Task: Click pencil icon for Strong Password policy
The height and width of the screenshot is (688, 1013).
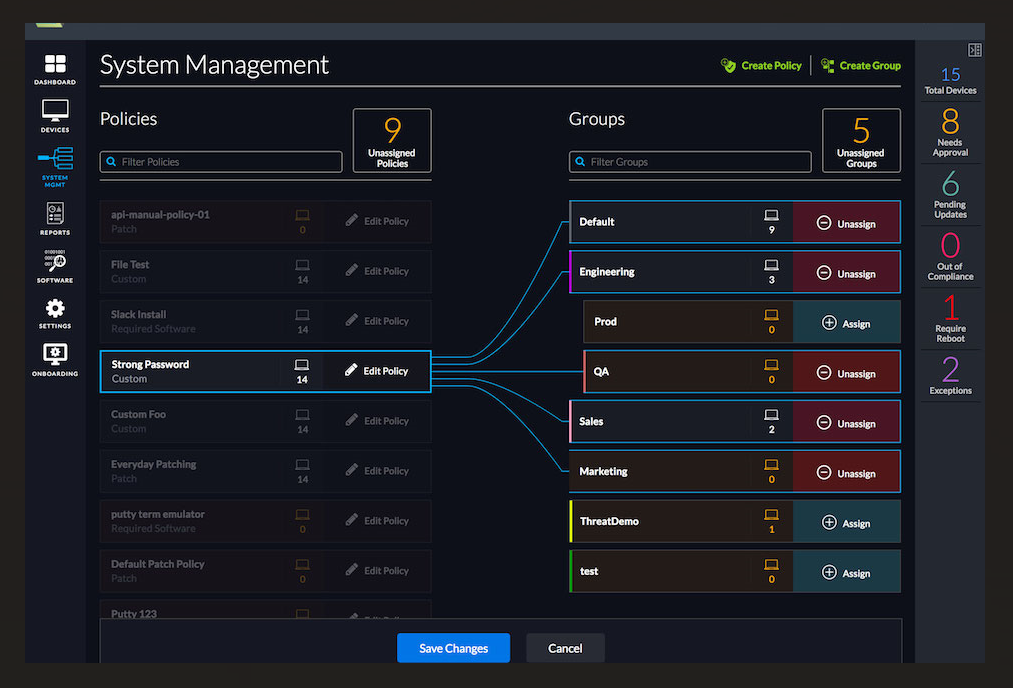Action: pos(351,370)
